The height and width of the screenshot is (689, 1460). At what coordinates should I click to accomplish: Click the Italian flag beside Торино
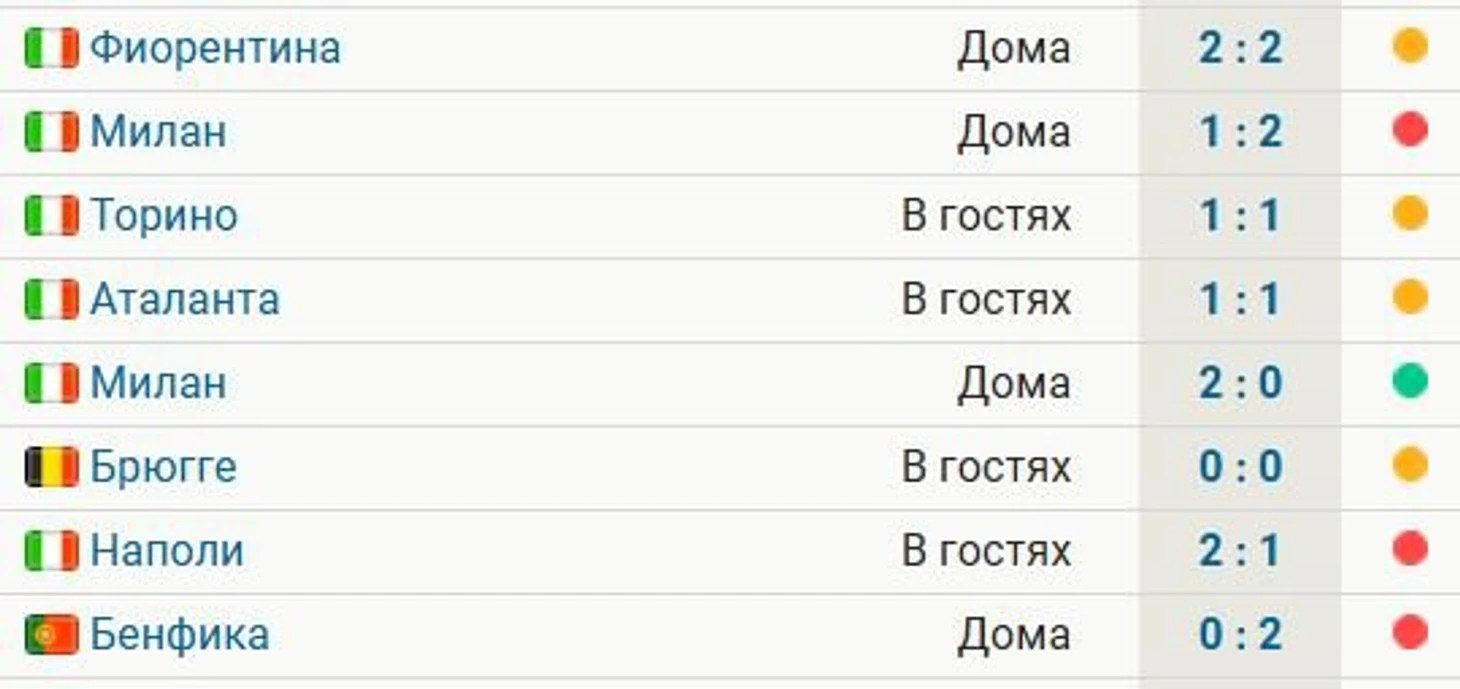point(52,216)
